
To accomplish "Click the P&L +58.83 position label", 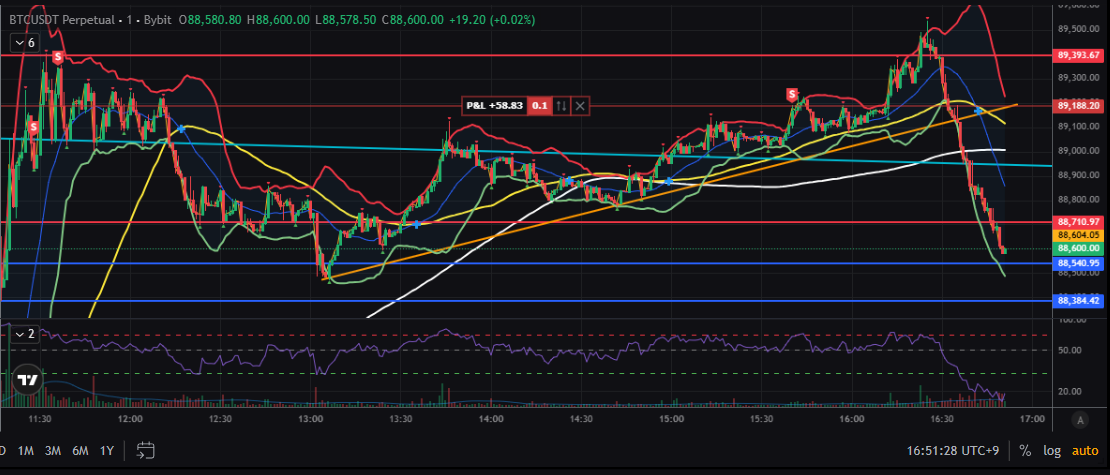I will click(x=495, y=105).
